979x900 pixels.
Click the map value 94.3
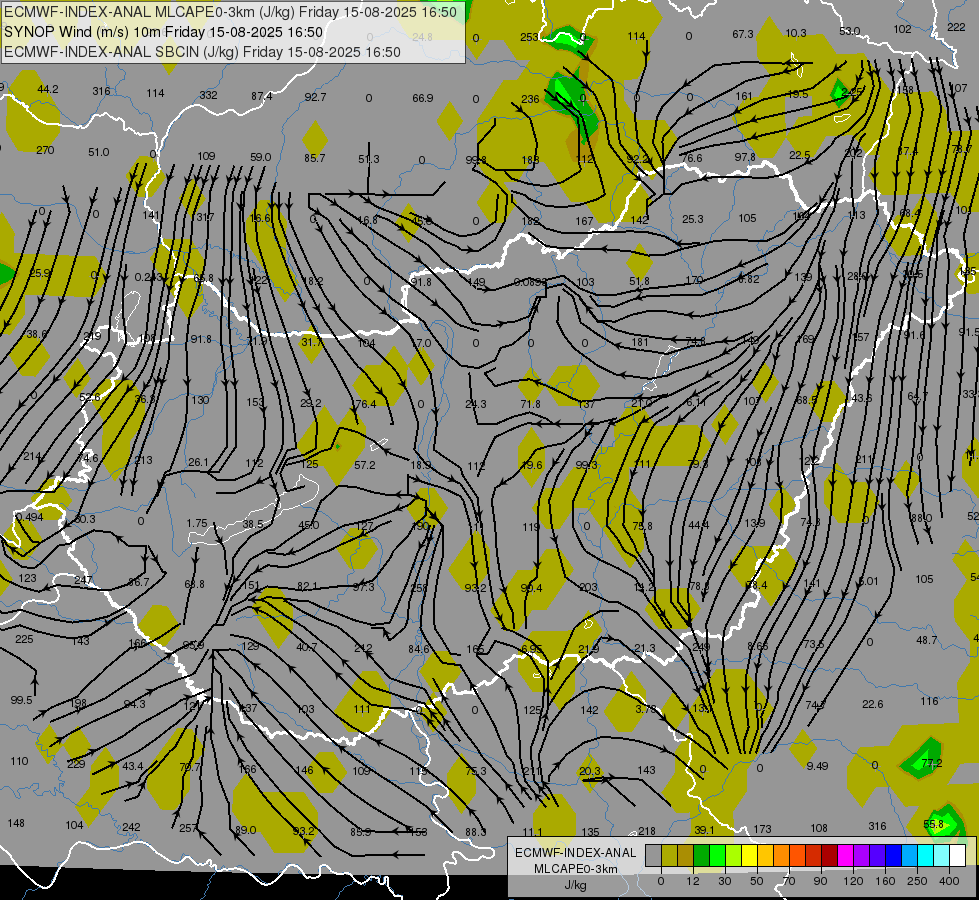[134, 704]
